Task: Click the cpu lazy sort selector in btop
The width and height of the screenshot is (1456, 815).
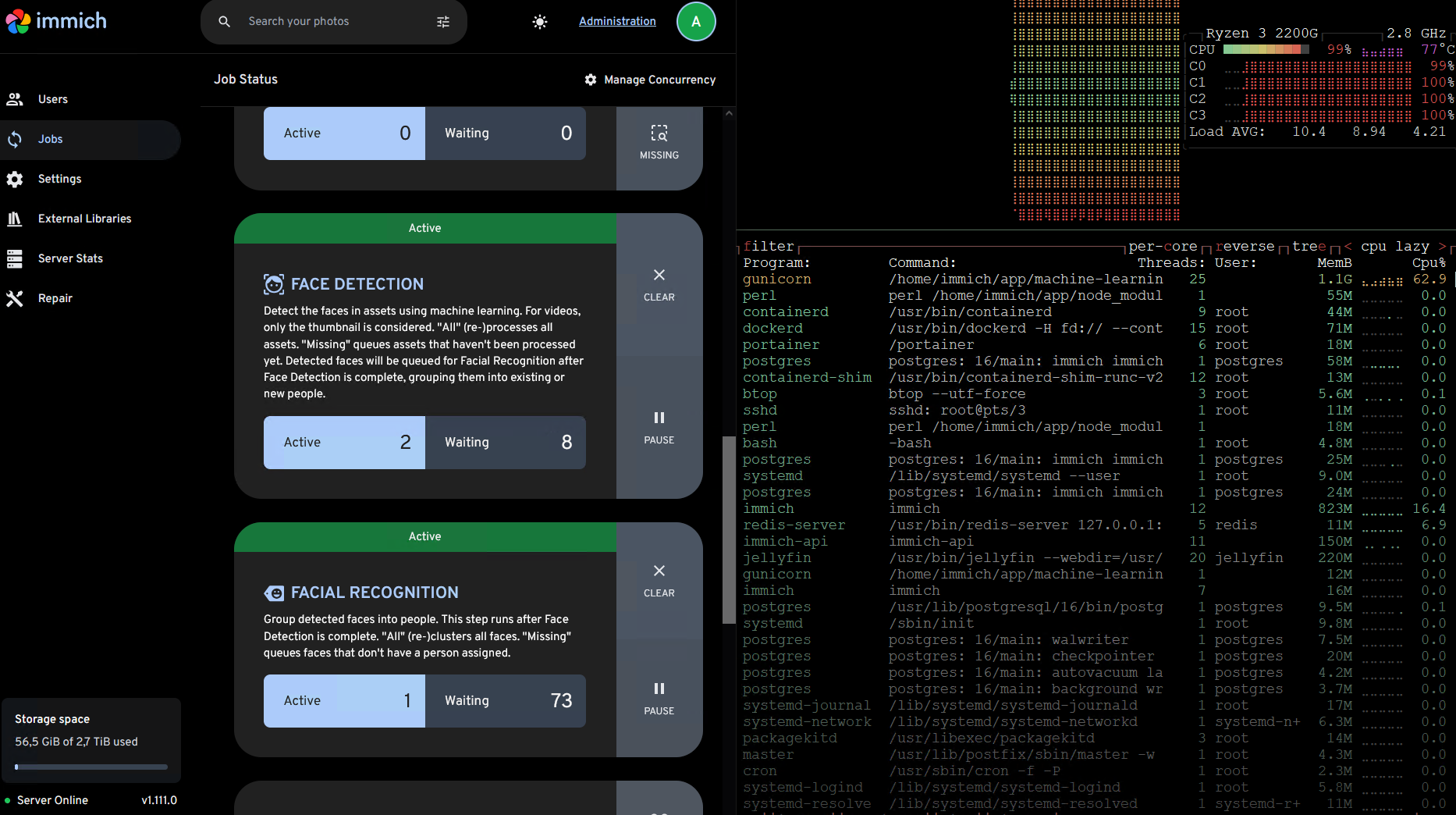Action: click(x=1395, y=246)
